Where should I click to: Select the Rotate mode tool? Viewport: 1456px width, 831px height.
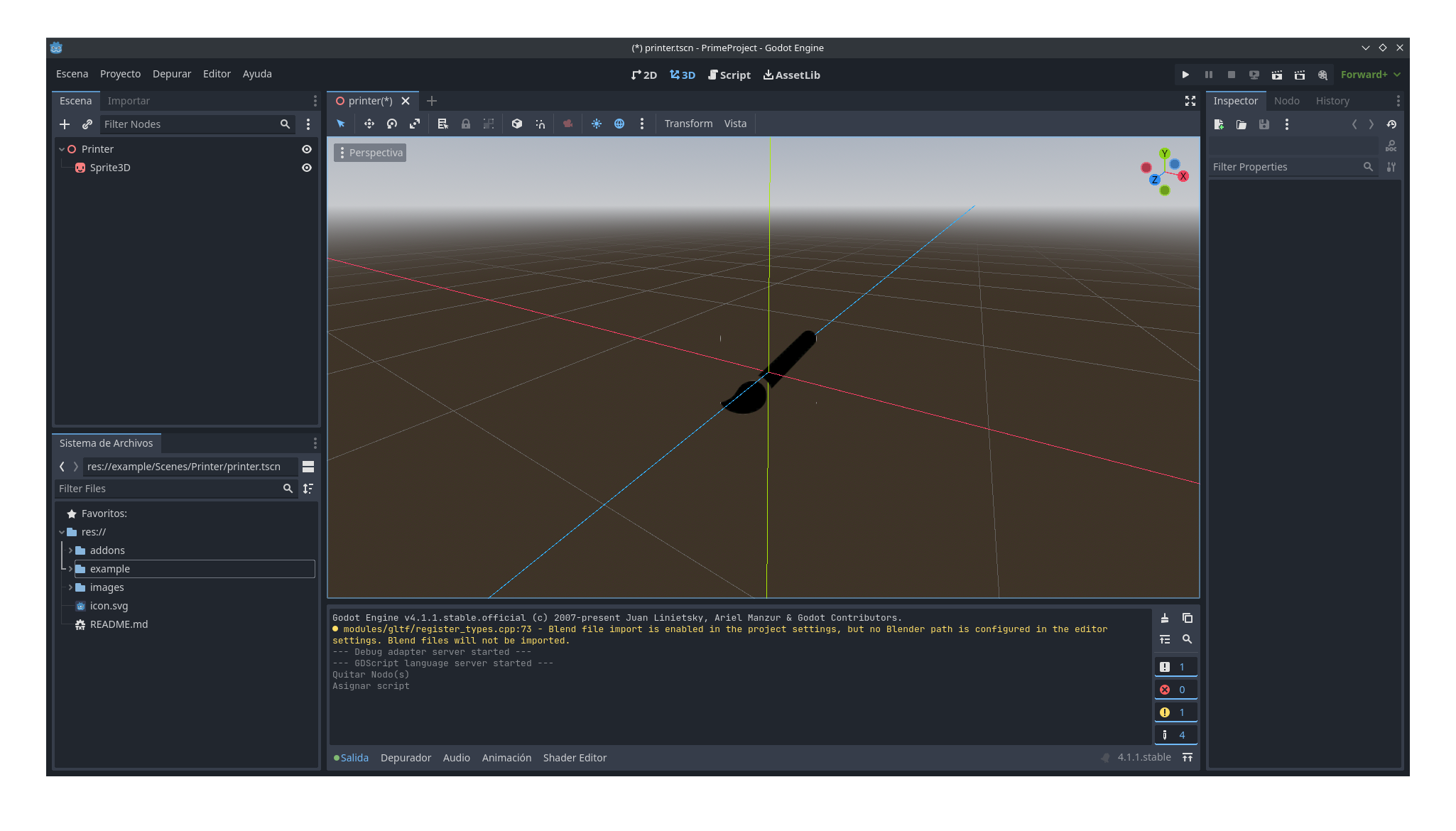pos(392,124)
